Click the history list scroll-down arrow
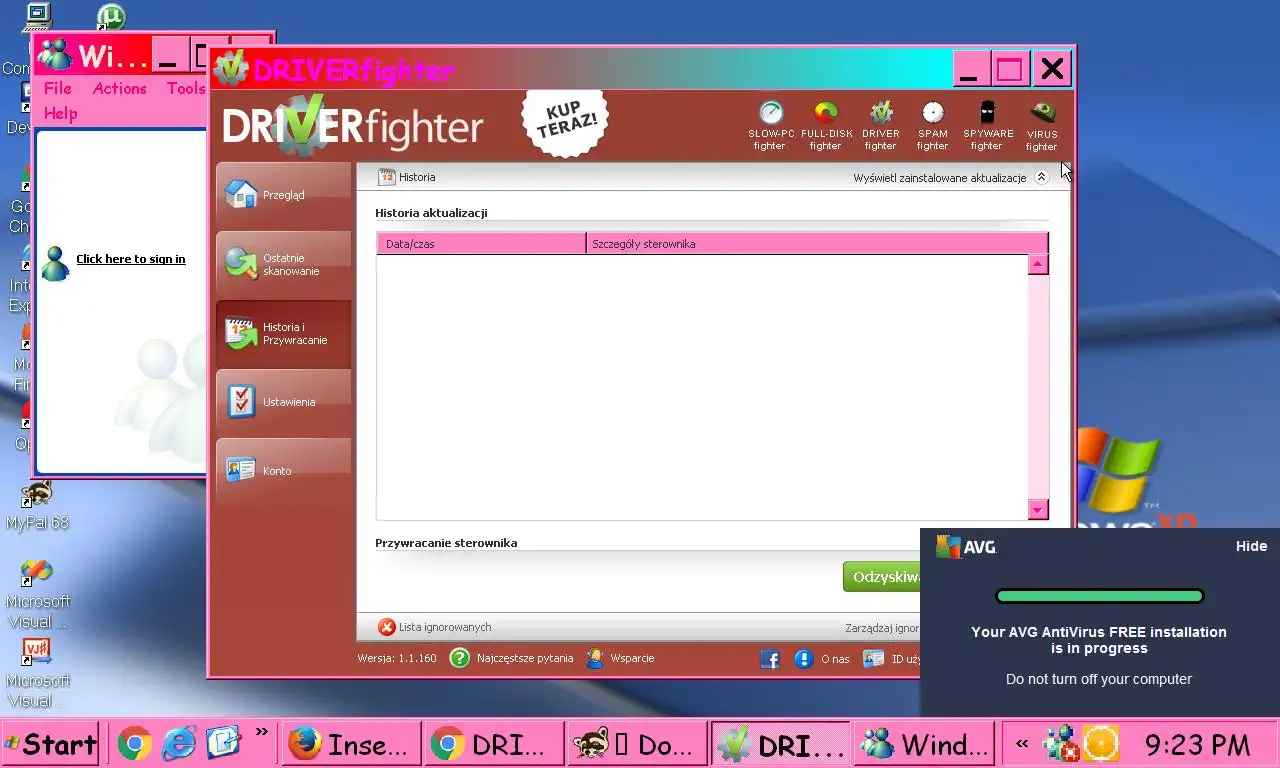1280x768 pixels. (x=1038, y=509)
